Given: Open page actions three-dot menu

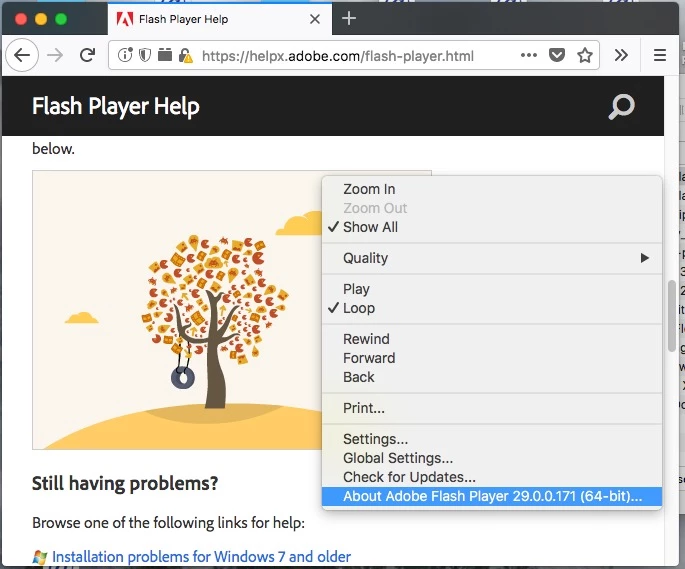Looking at the screenshot, I should [529, 55].
